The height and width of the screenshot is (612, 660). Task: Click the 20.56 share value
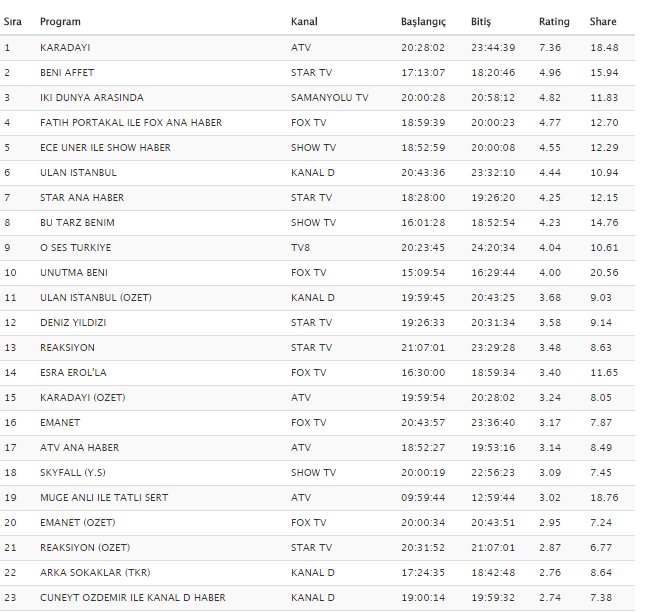pos(604,273)
